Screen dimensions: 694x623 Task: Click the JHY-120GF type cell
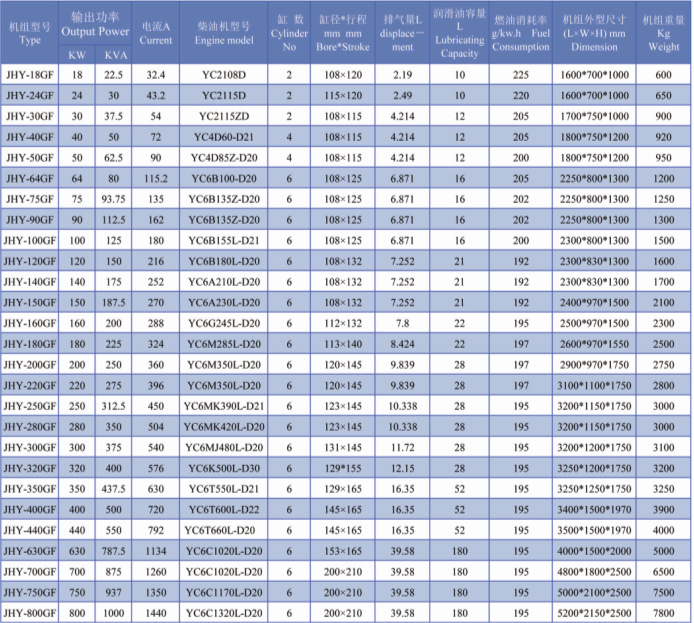pyautogui.click(x=30, y=261)
